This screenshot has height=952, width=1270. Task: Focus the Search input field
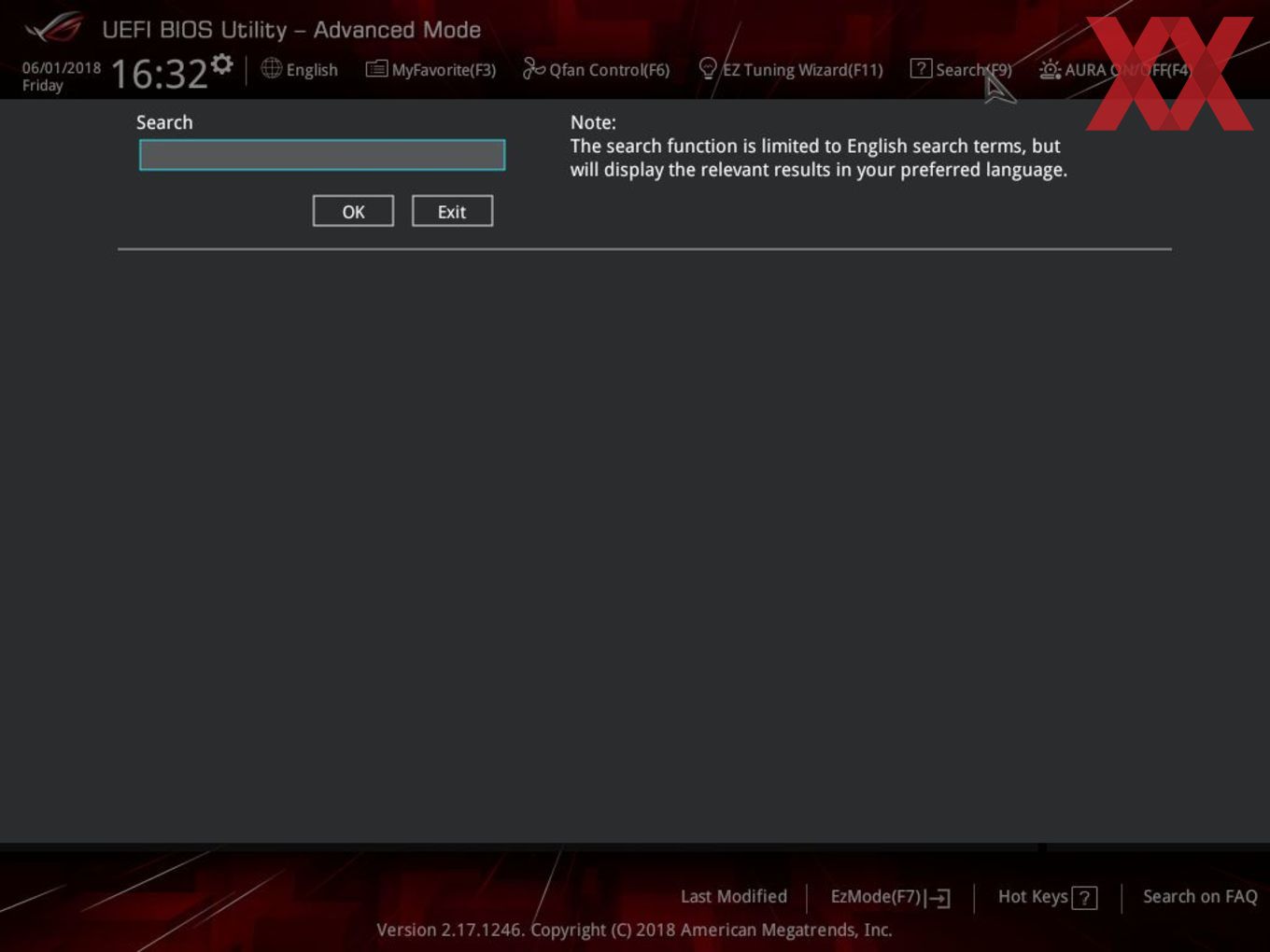click(322, 155)
